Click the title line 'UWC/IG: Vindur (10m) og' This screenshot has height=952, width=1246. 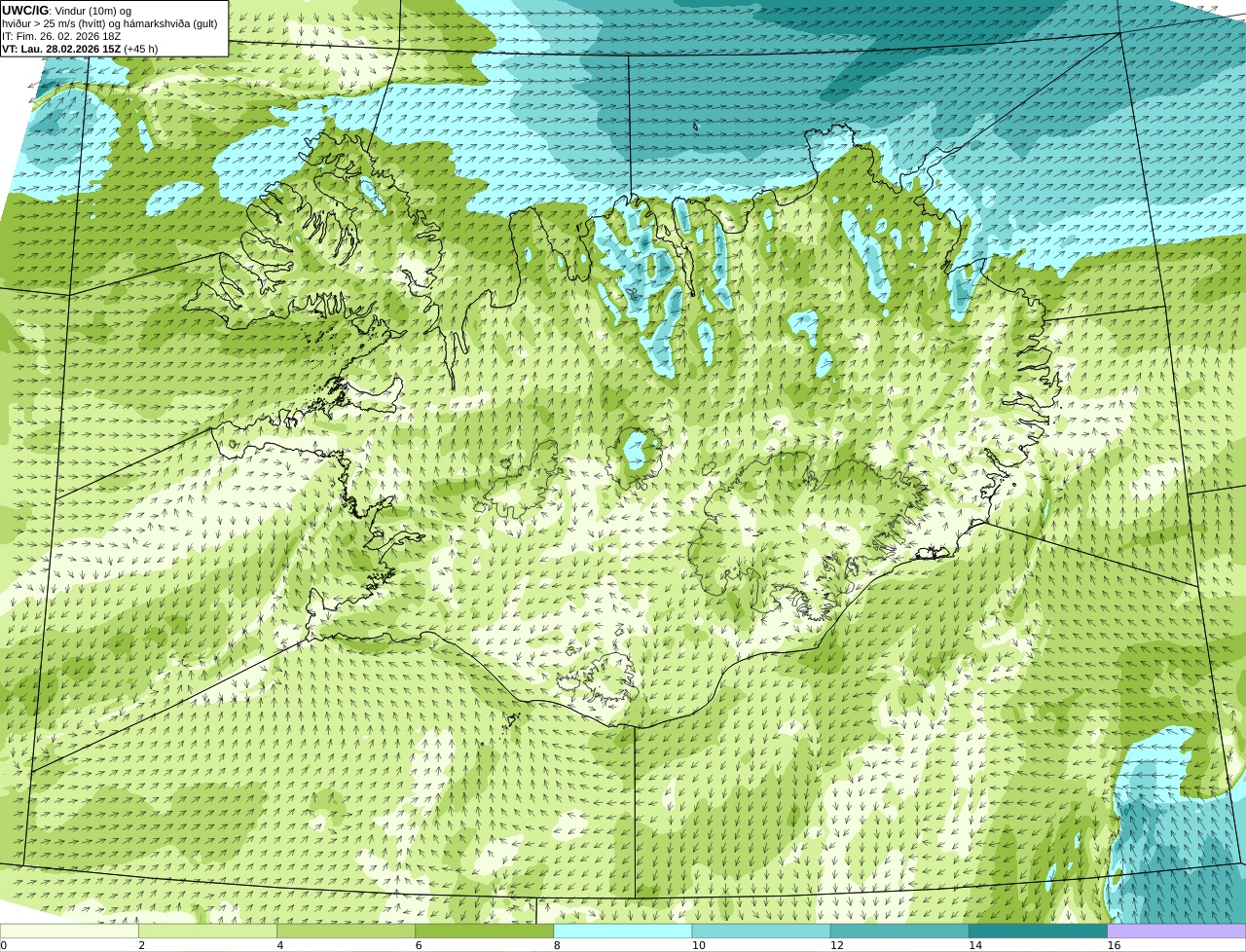pos(67,11)
